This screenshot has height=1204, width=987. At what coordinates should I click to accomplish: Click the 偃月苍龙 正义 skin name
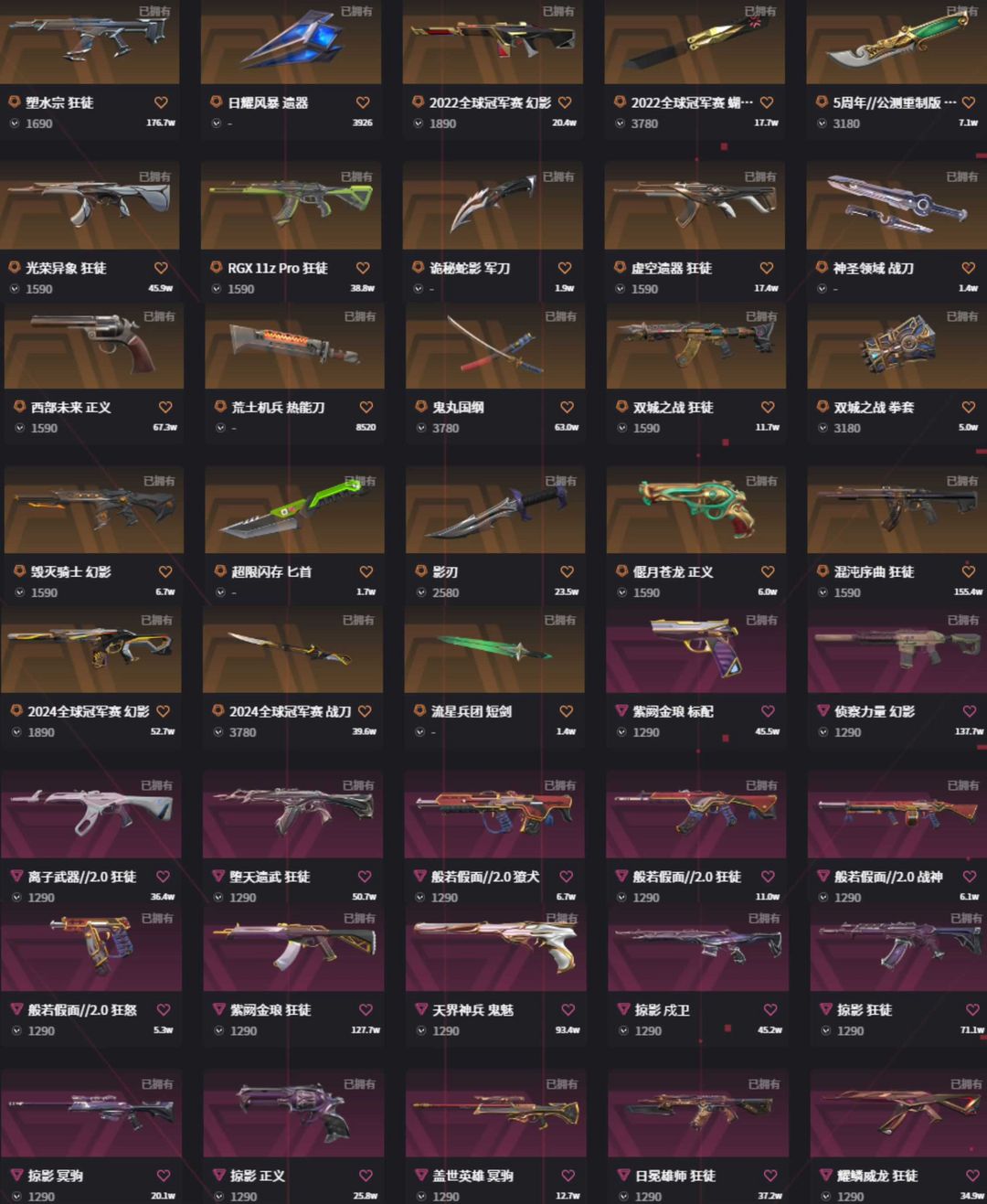(x=673, y=572)
